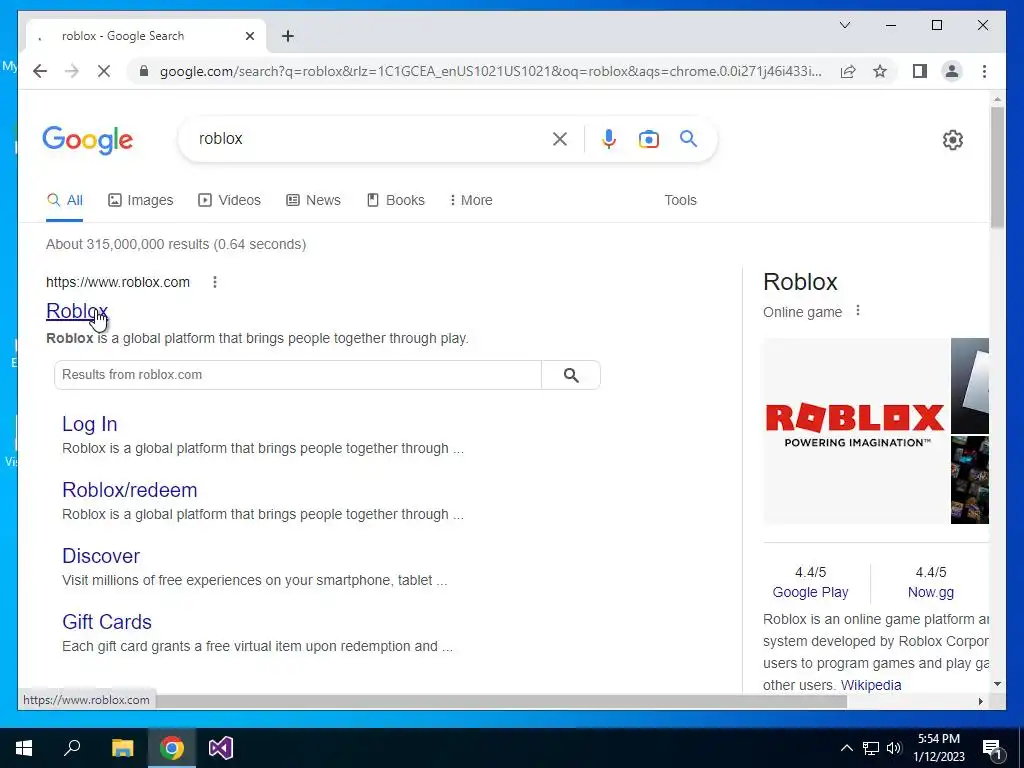
Task: Switch to the Videos tab
Action: 229,200
